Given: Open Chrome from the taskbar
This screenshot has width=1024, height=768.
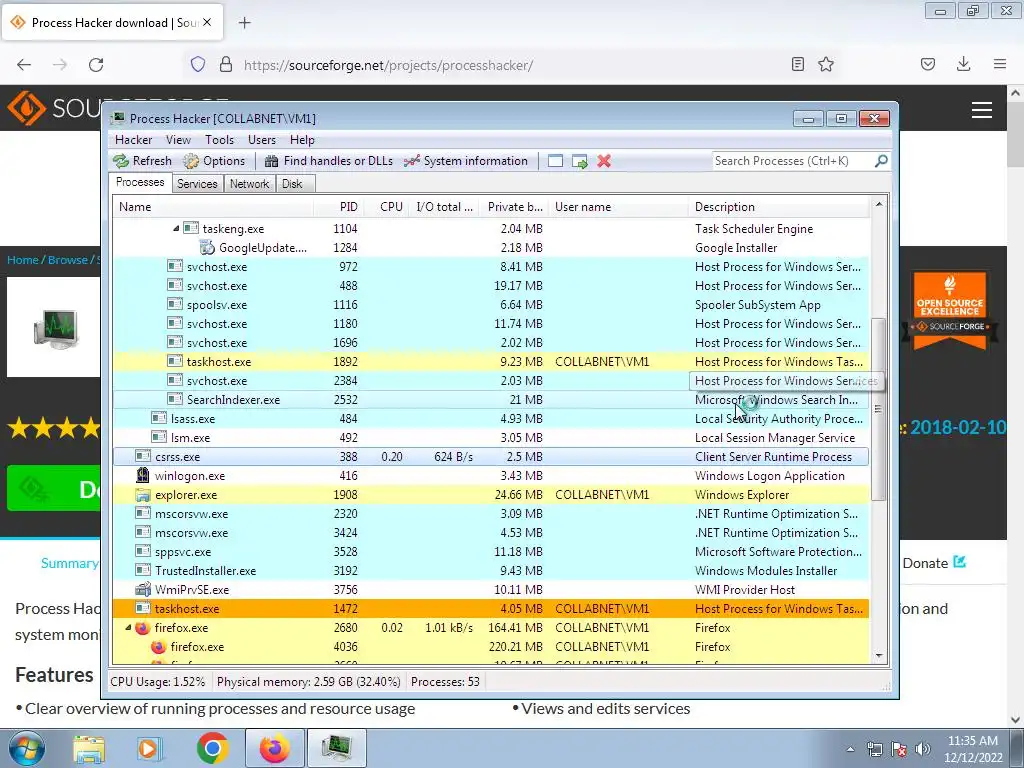Looking at the screenshot, I should pyautogui.click(x=212, y=748).
